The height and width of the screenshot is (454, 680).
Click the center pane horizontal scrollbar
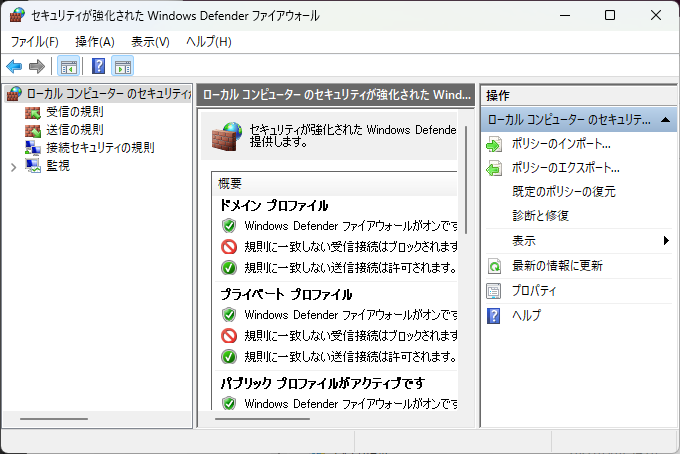tap(262, 419)
